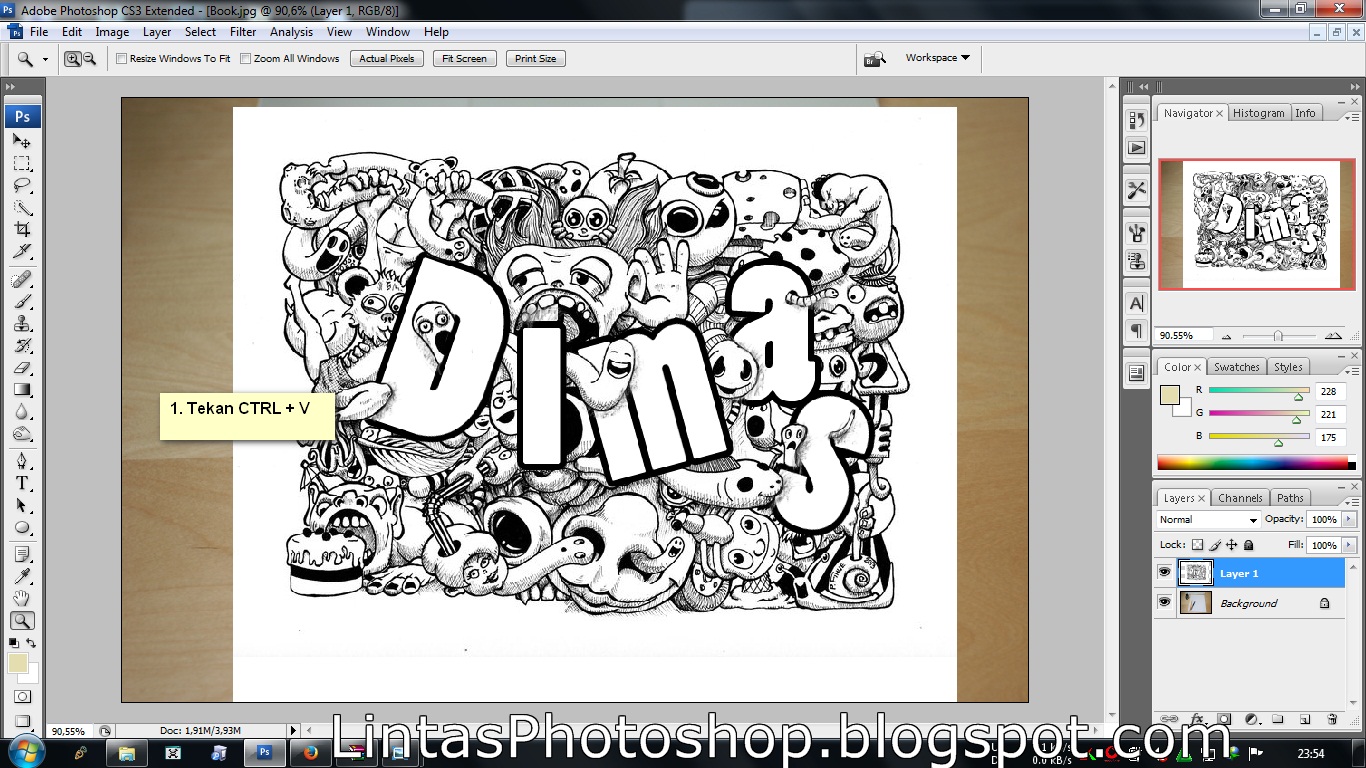
Task: Swap foreground and background colors
Action: (x=31, y=643)
